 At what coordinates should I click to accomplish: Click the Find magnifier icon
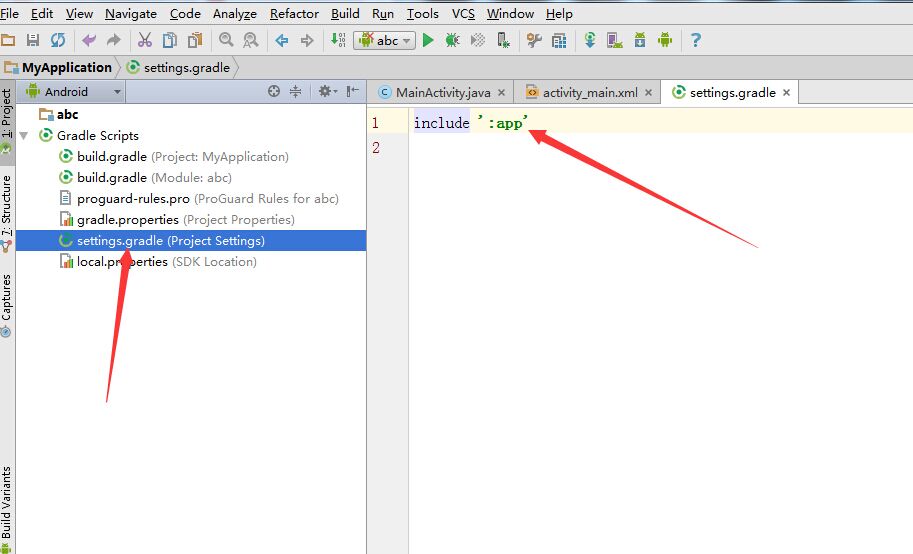pos(226,40)
